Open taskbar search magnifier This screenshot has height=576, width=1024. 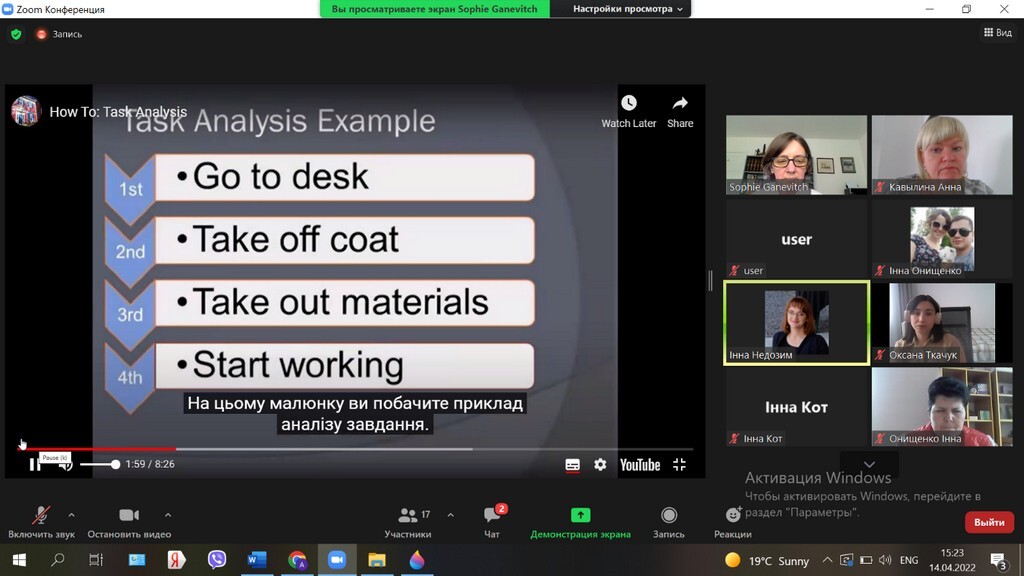(x=57, y=560)
